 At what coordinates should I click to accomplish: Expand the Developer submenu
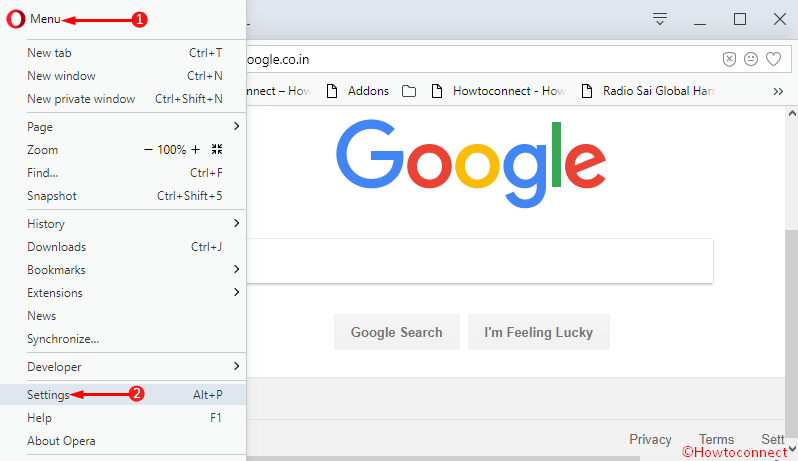click(237, 366)
